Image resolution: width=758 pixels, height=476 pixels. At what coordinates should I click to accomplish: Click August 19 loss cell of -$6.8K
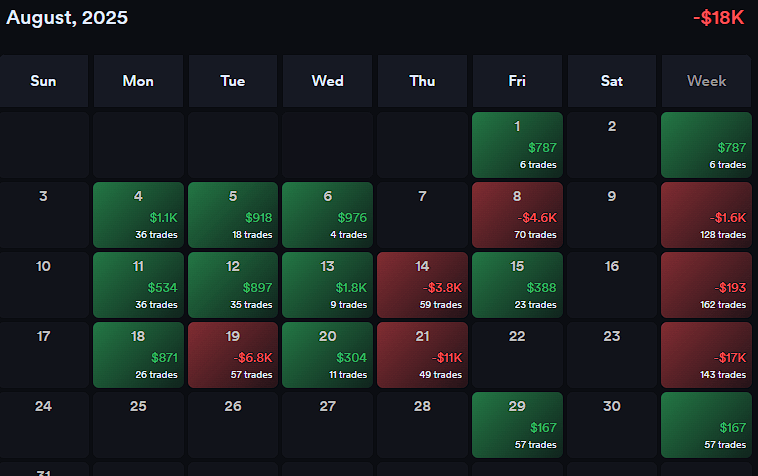coord(232,354)
